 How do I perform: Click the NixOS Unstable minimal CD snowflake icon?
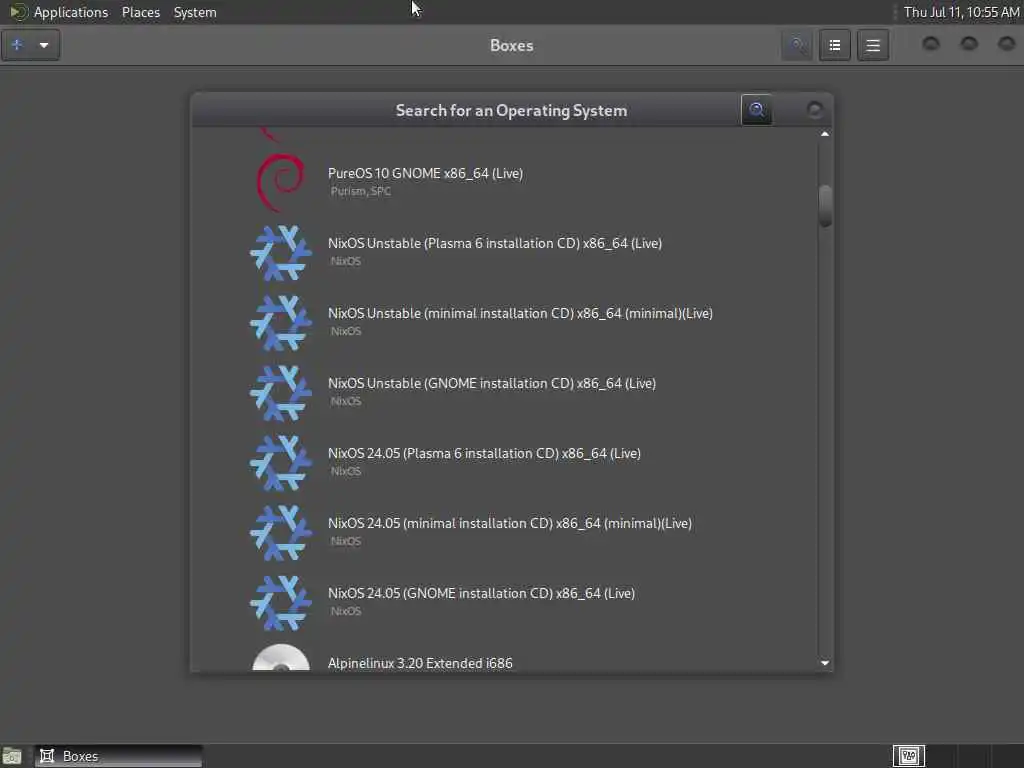pyautogui.click(x=281, y=323)
